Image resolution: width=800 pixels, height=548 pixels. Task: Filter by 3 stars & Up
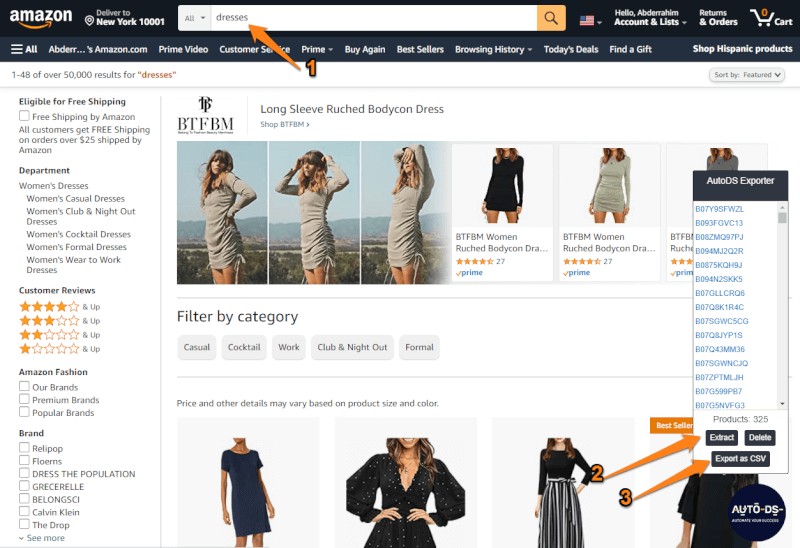click(x=60, y=321)
